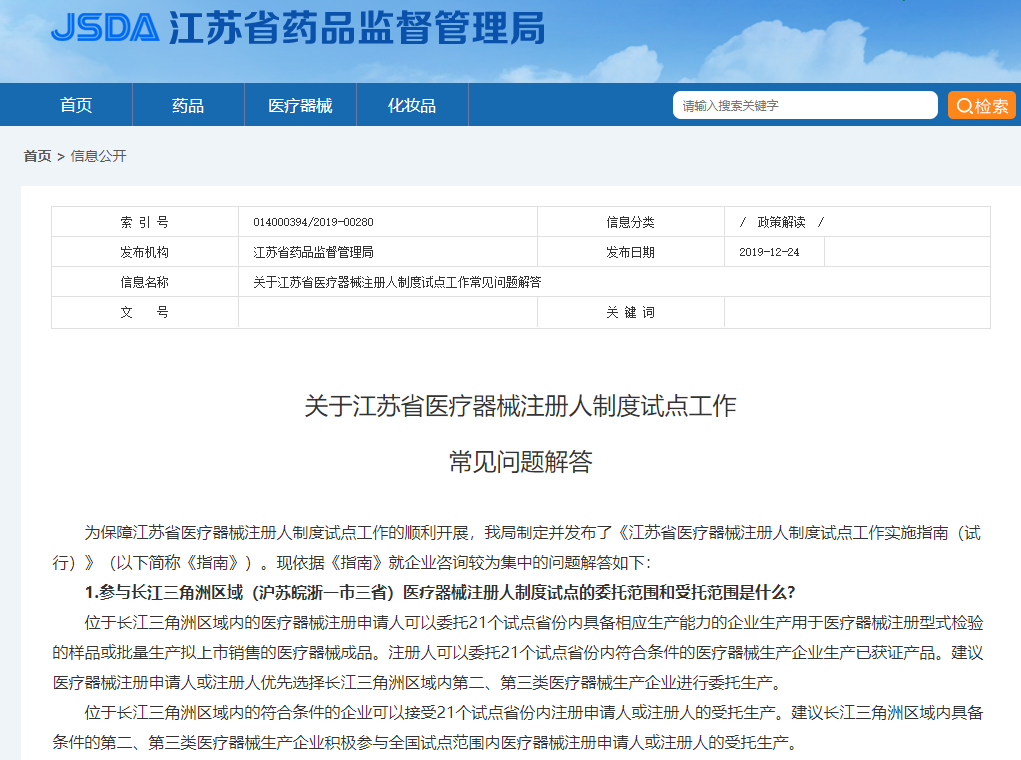Click the 常见问题解答 subtitle
This screenshot has height=760, width=1021.
pos(520,461)
